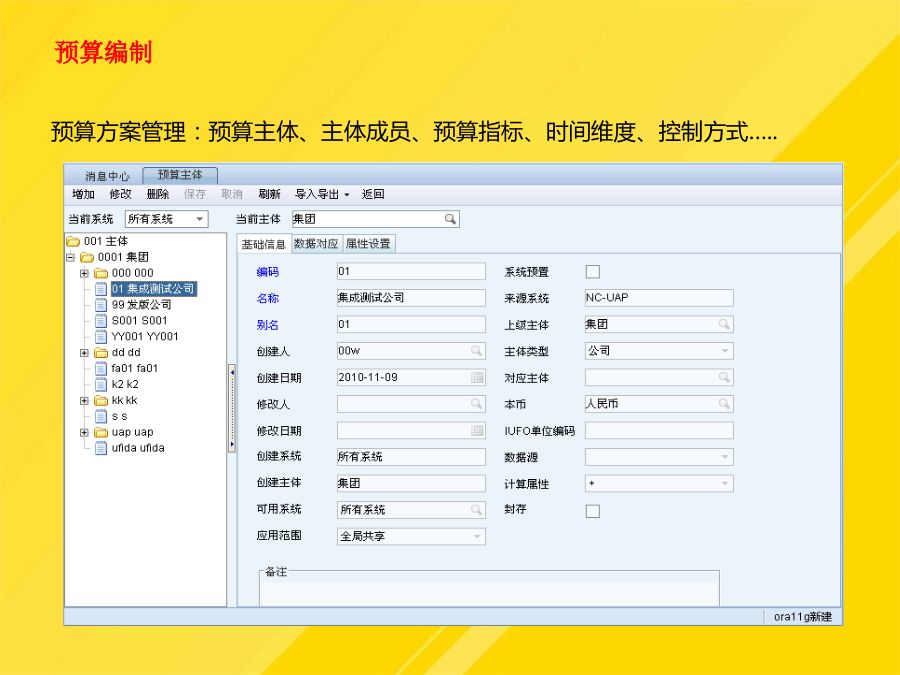Screen dimensions: 900x675
Task: Click the search icon in 当前主体 field
Action: click(x=450, y=219)
